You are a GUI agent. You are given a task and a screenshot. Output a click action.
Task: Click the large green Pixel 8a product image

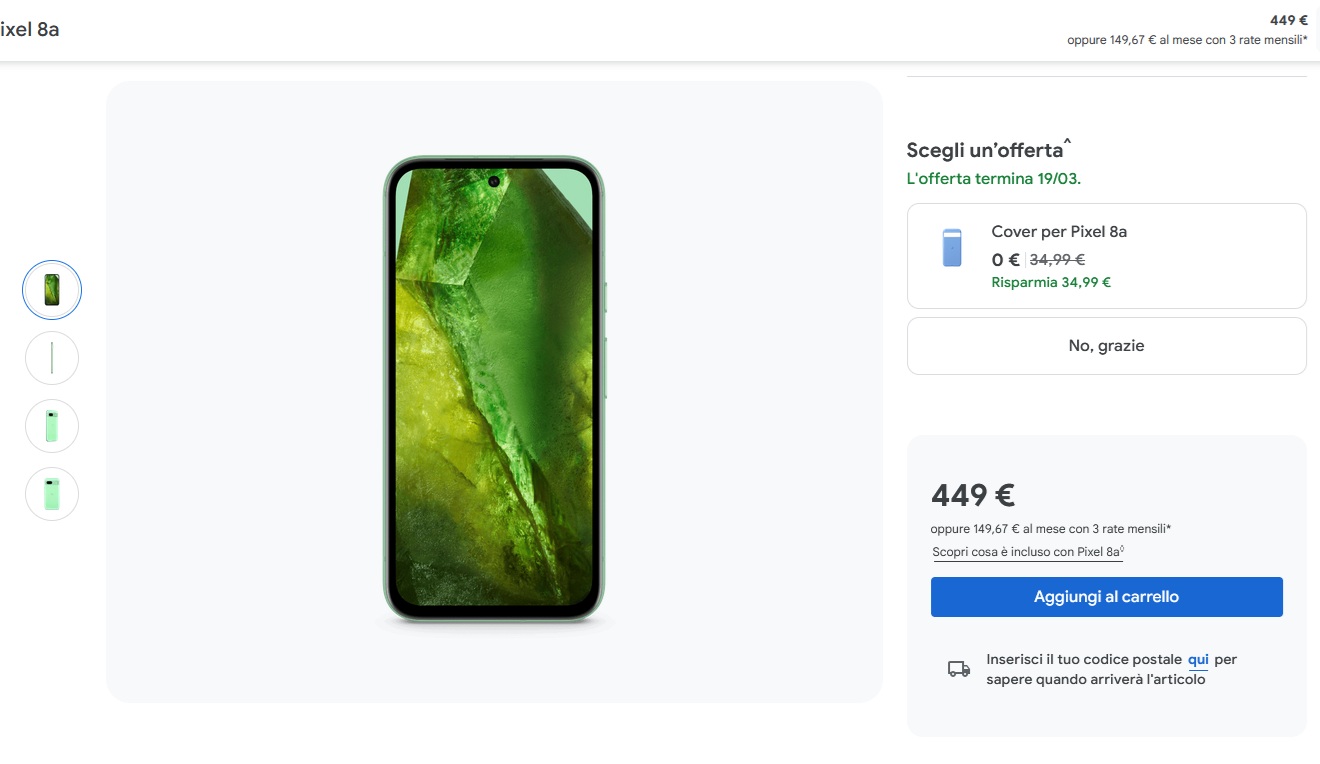[494, 390]
